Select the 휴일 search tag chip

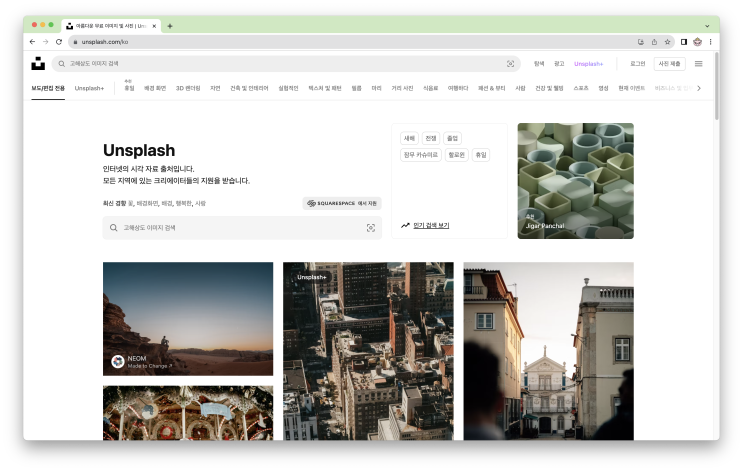pyautogui.click(x=481, y=155)
